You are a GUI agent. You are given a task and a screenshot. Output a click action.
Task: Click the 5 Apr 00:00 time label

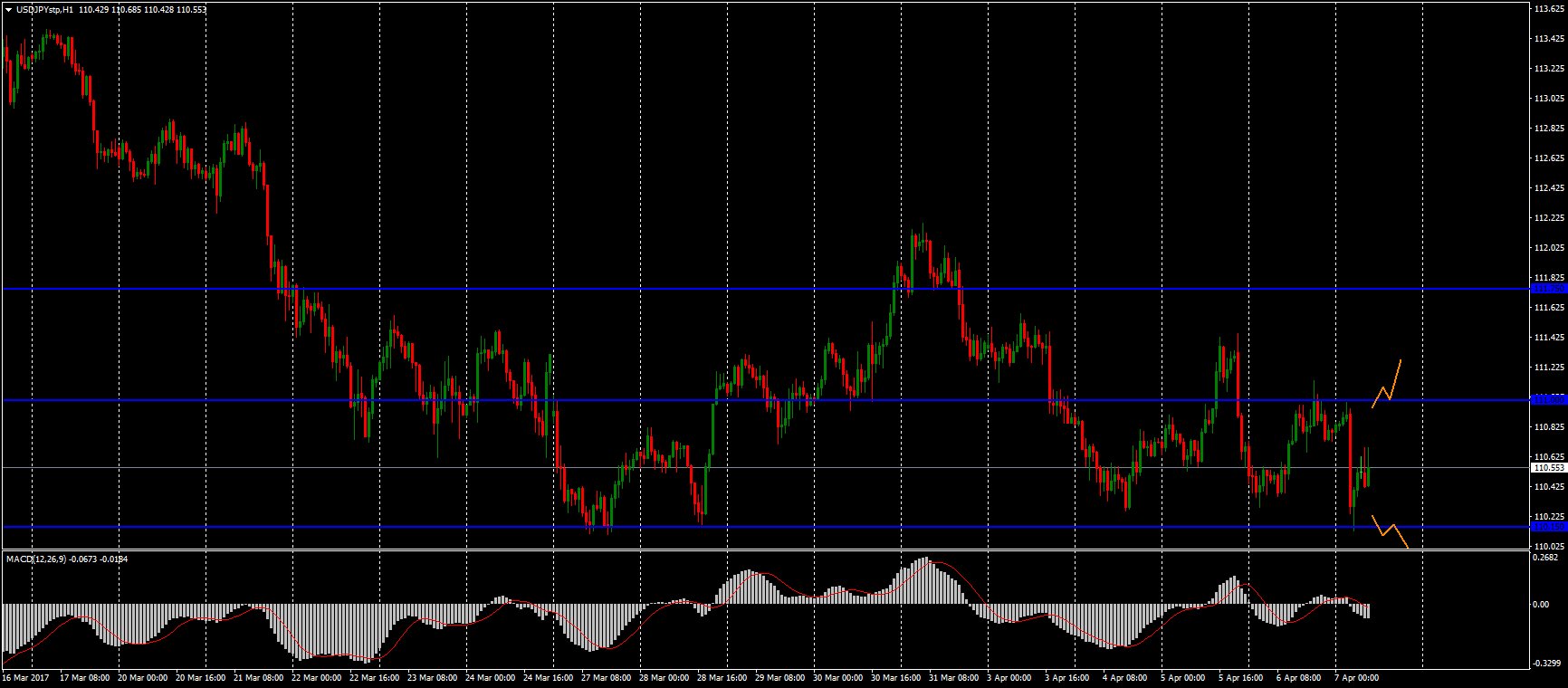1184,677
